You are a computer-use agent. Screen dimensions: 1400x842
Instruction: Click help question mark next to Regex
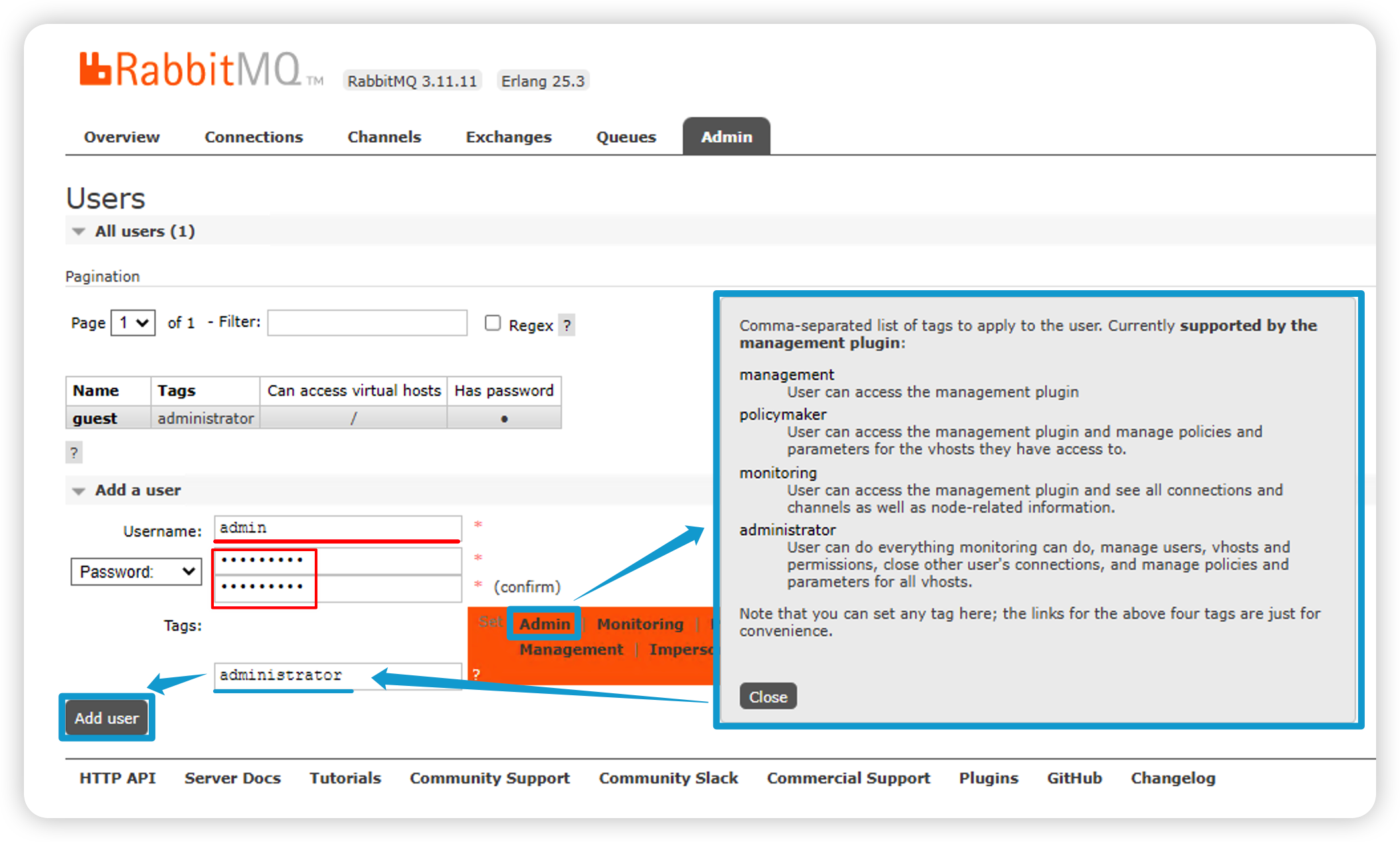pyautogui.click(x=567, y=325)
